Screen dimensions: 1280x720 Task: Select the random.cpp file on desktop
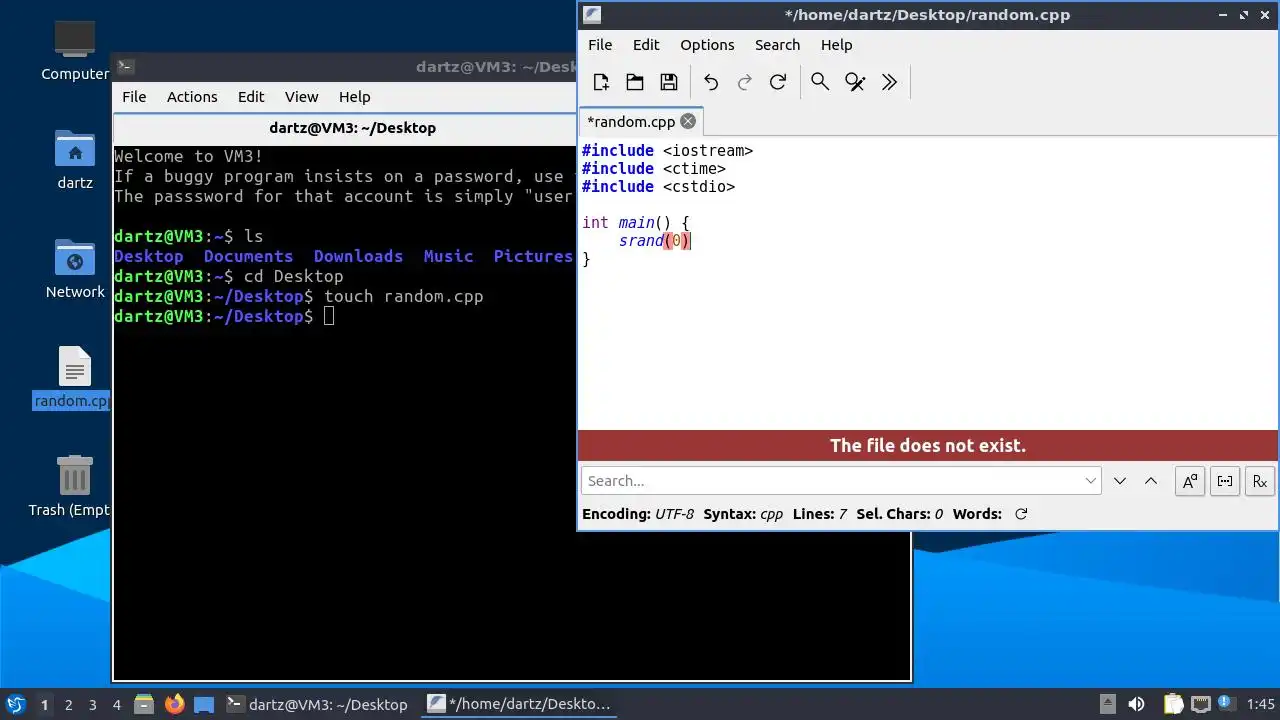pos(74,378)
